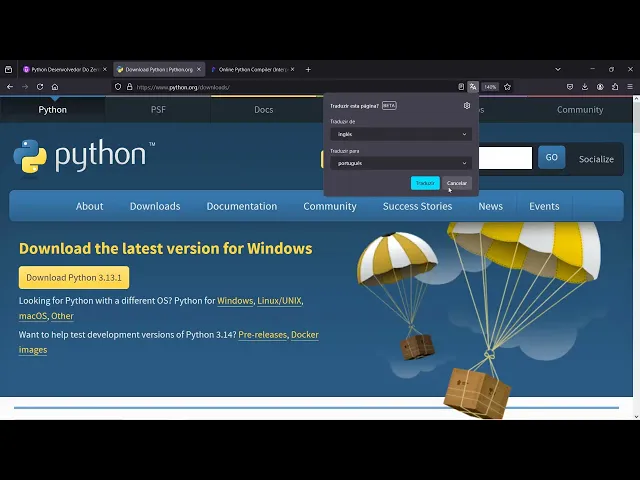Open the Success Stories navigation item

(x=417, y=206)
